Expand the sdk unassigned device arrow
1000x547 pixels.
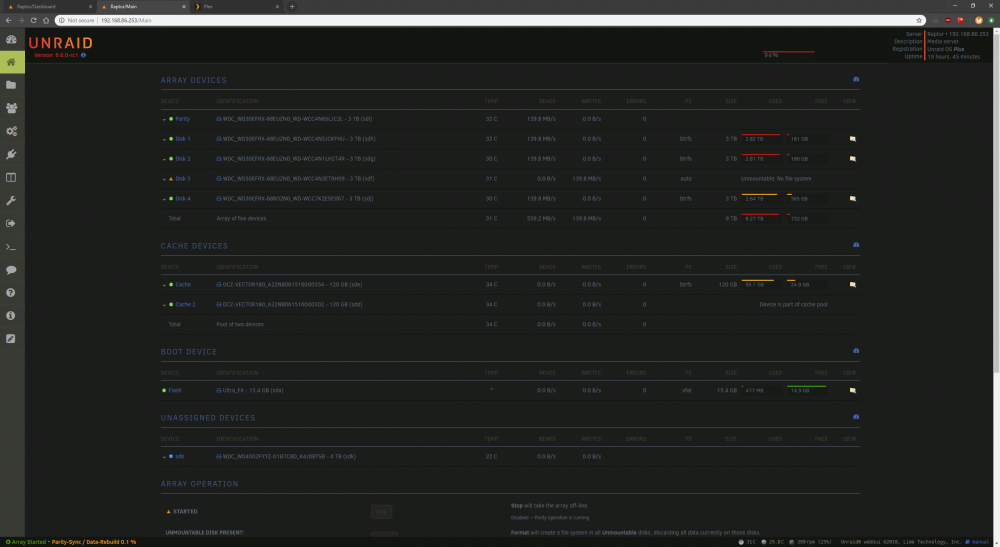point(164,456)
